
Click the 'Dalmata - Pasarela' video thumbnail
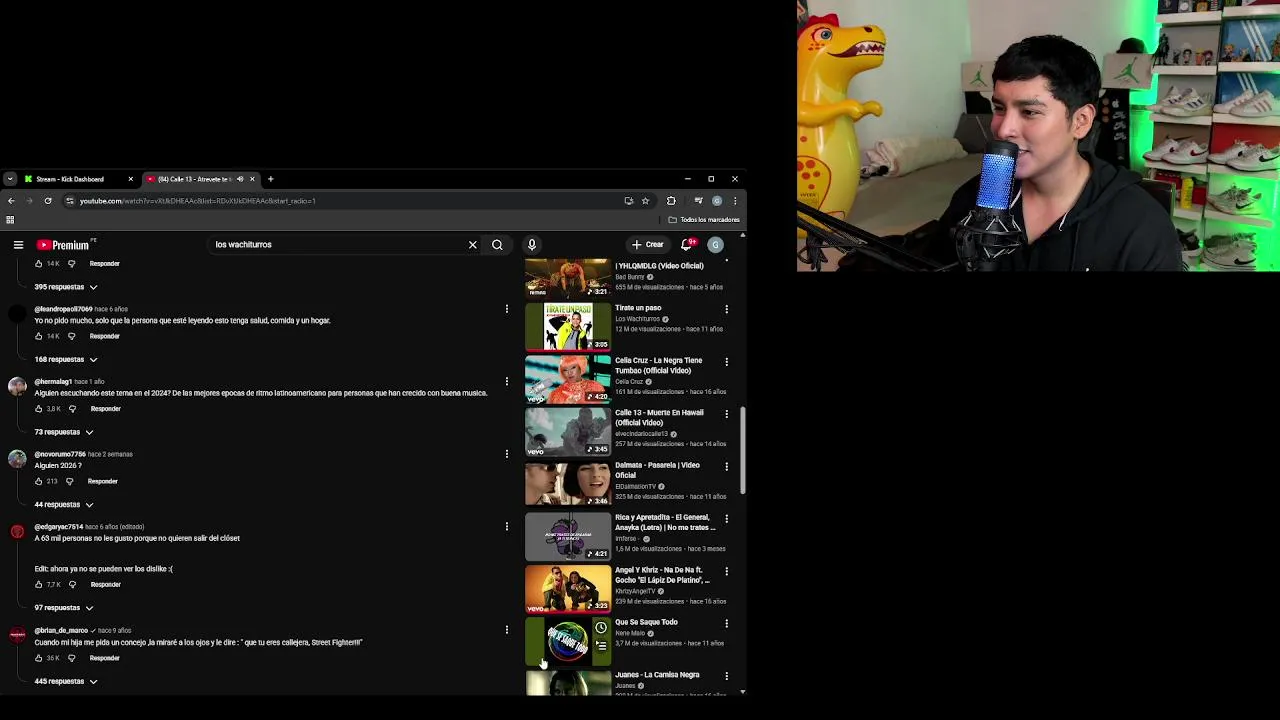[x=568, y=484]
